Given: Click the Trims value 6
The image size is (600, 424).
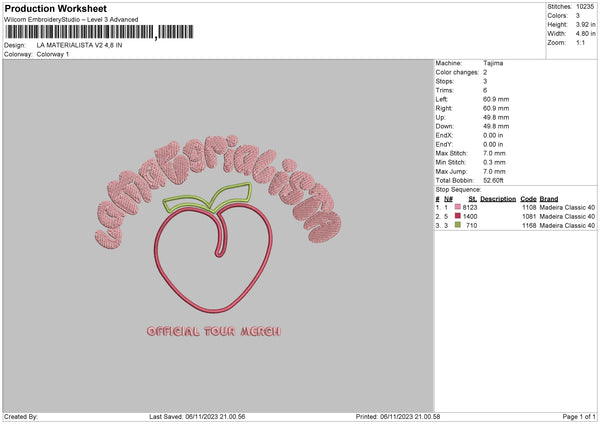Looking at the screenshot, I should (x=485, y=90).
